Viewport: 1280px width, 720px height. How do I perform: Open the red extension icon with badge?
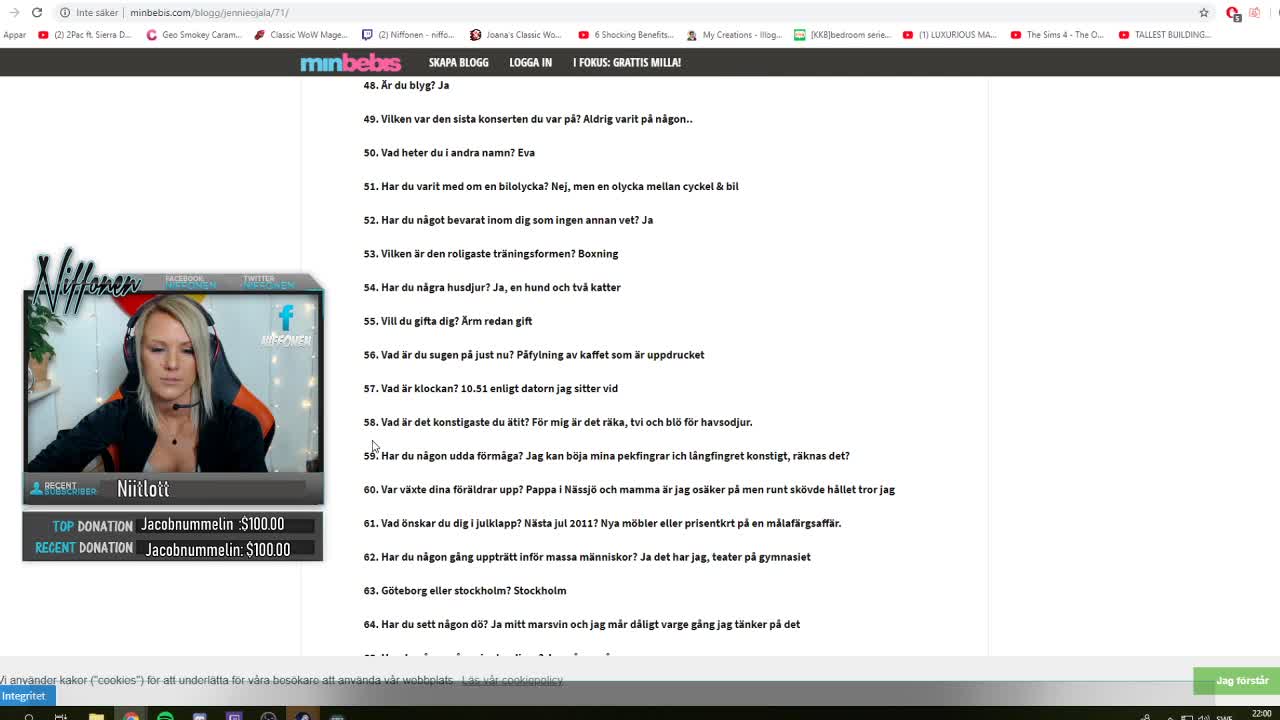1233,13
